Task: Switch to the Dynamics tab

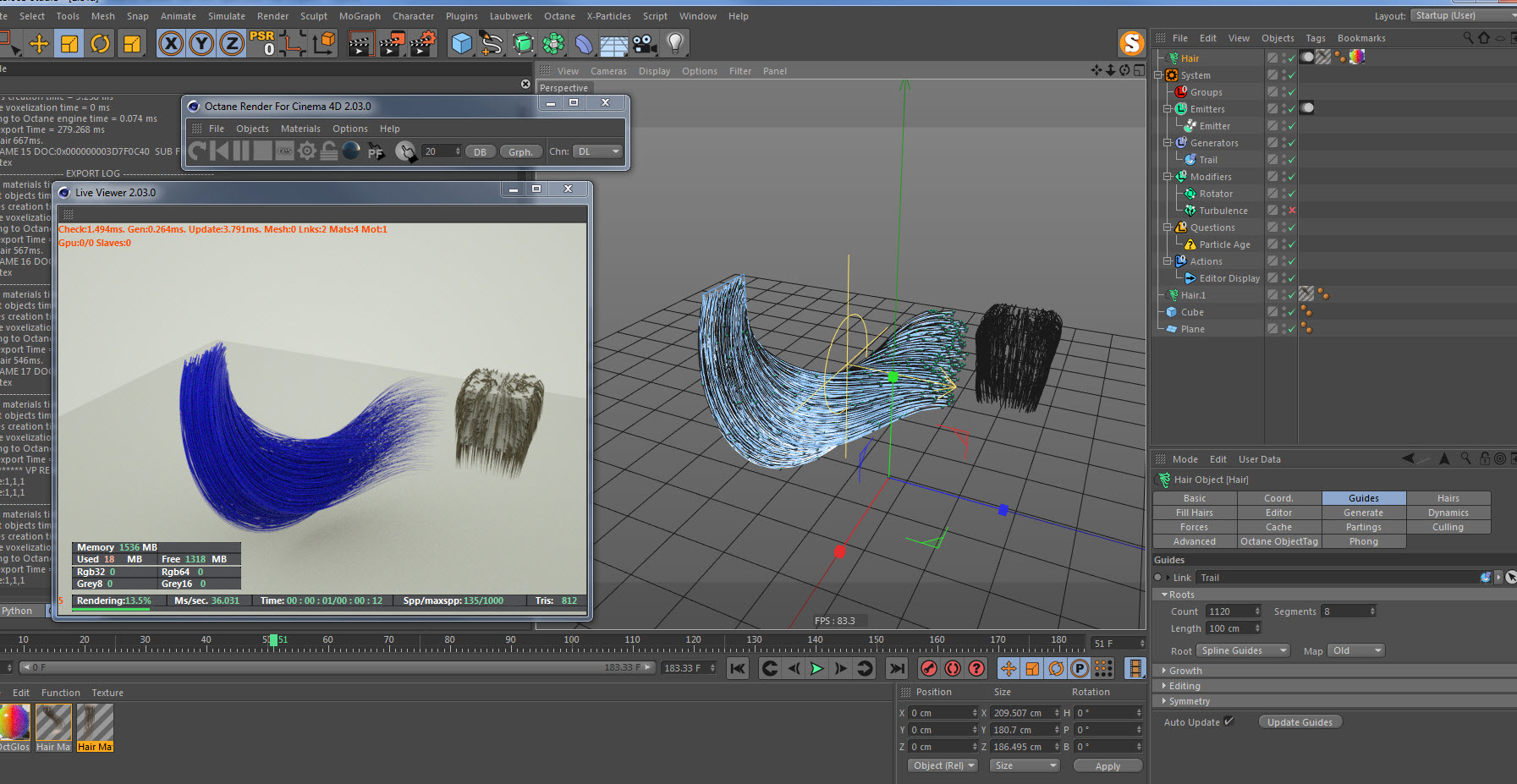Action: tap(1448, 513)
